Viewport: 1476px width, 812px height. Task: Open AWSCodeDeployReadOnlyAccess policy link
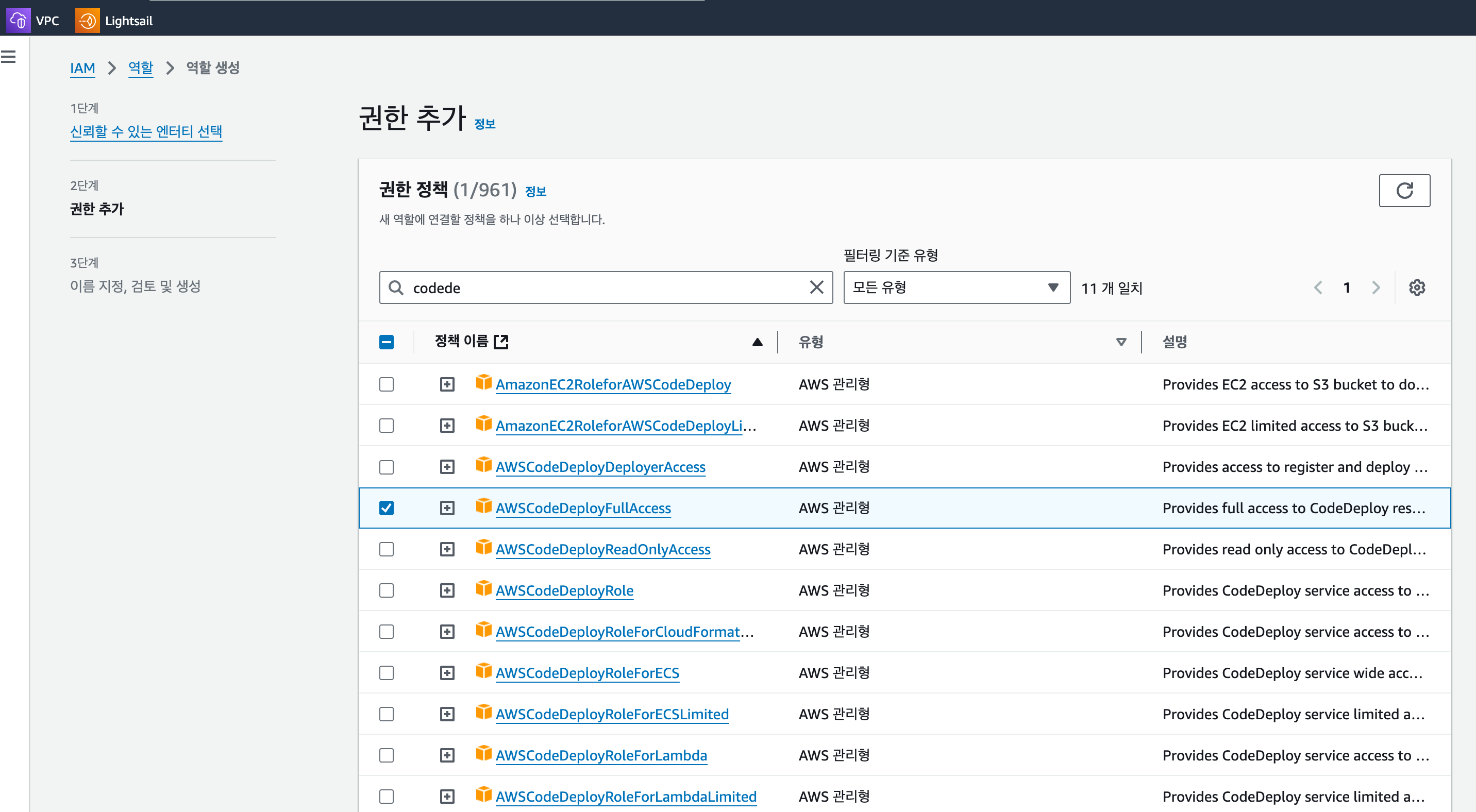[x=603, y=549]
